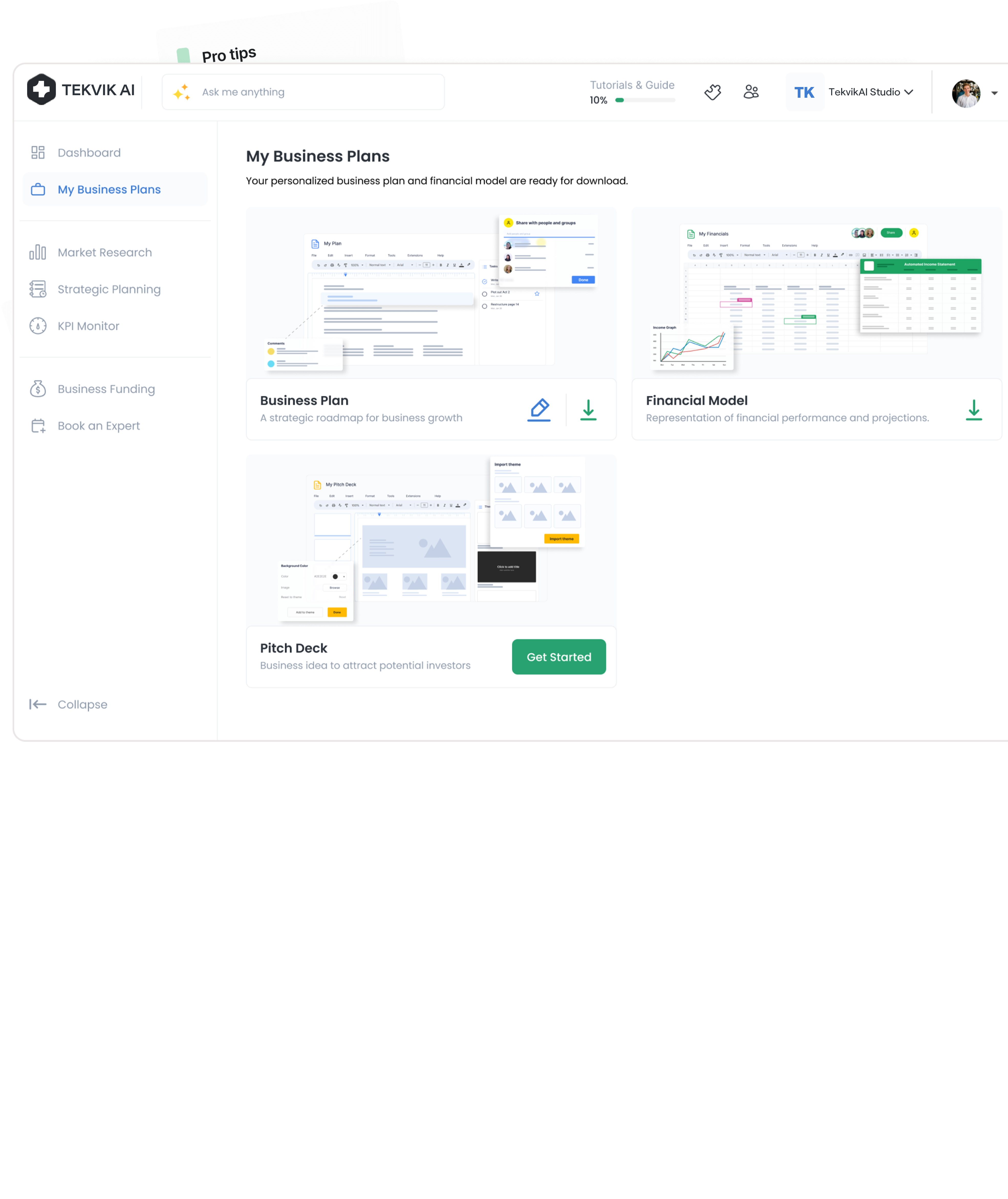Click Get Started for Pitch Deck

[558, 657]
